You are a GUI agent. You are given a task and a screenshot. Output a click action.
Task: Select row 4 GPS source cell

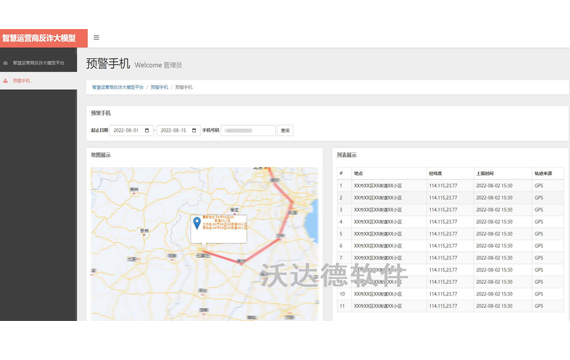pyautogui.click(x=548, y=221)
